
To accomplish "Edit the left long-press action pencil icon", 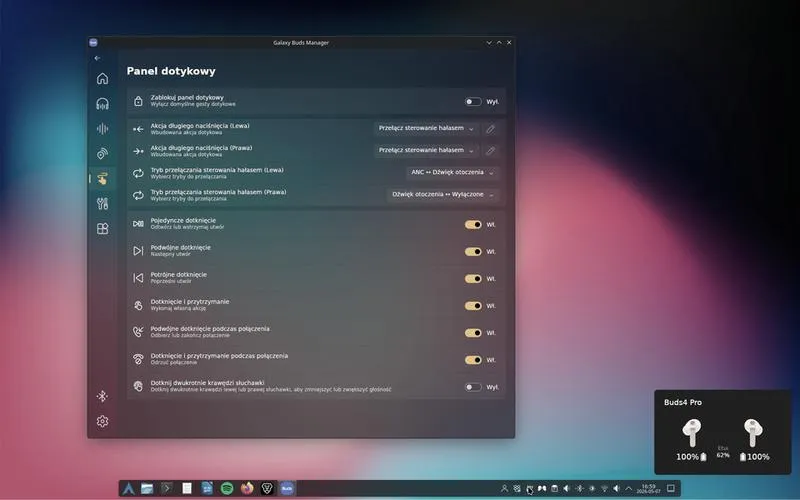I will click(490, 129).
